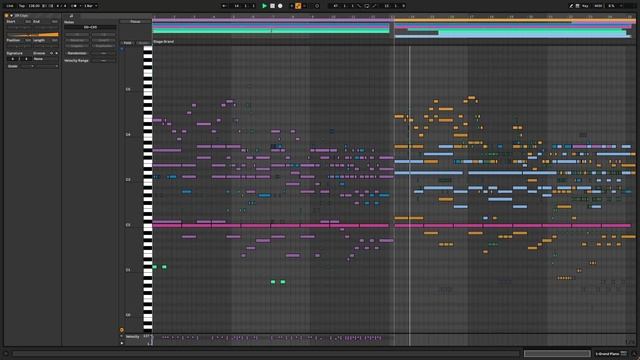Click the Stage Grand clip name
This screenshot has width=640, height=360.
pyautogui.click(x=163, y=42)
